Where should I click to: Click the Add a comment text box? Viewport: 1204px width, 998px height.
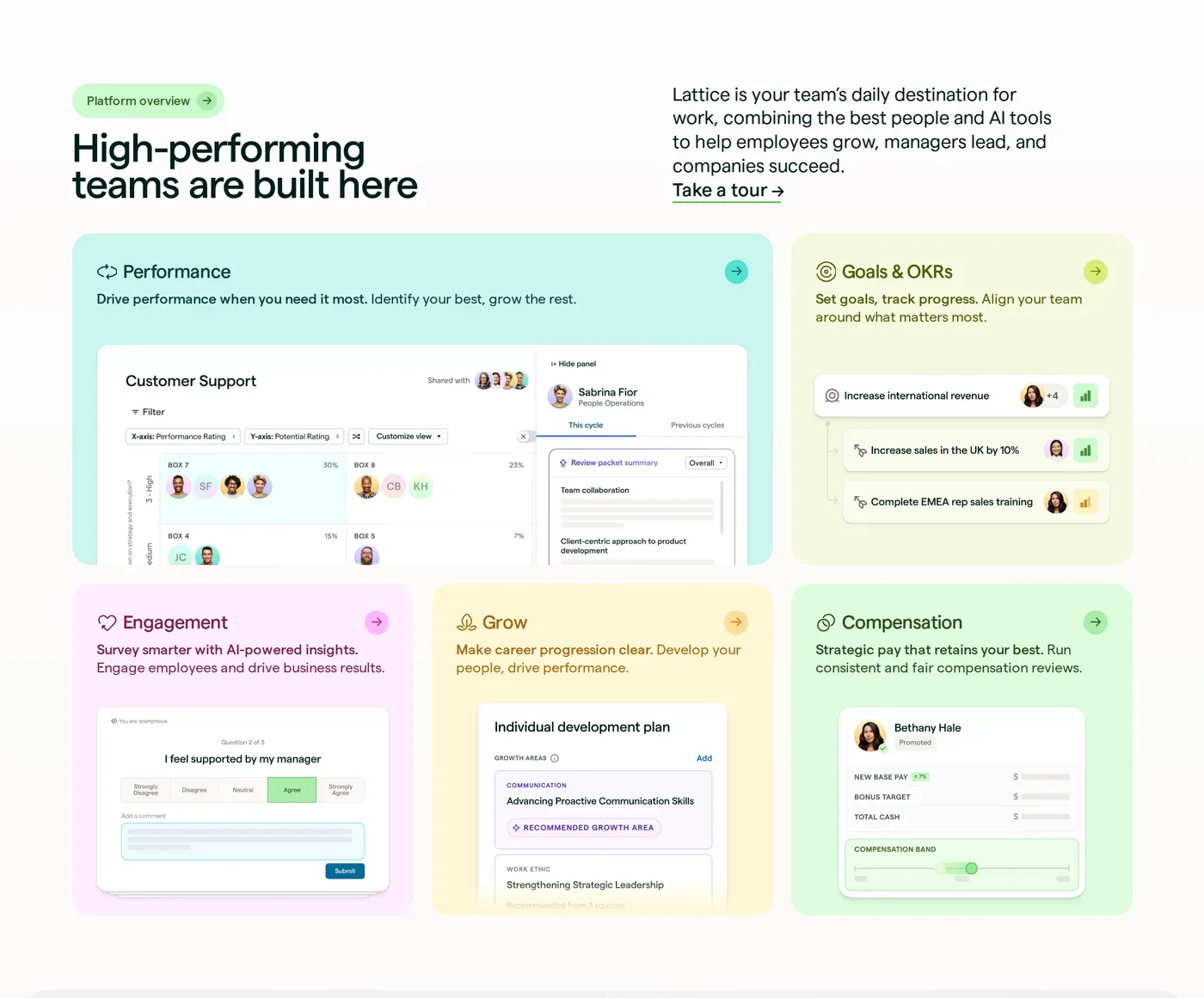click(x=243, y=842)
